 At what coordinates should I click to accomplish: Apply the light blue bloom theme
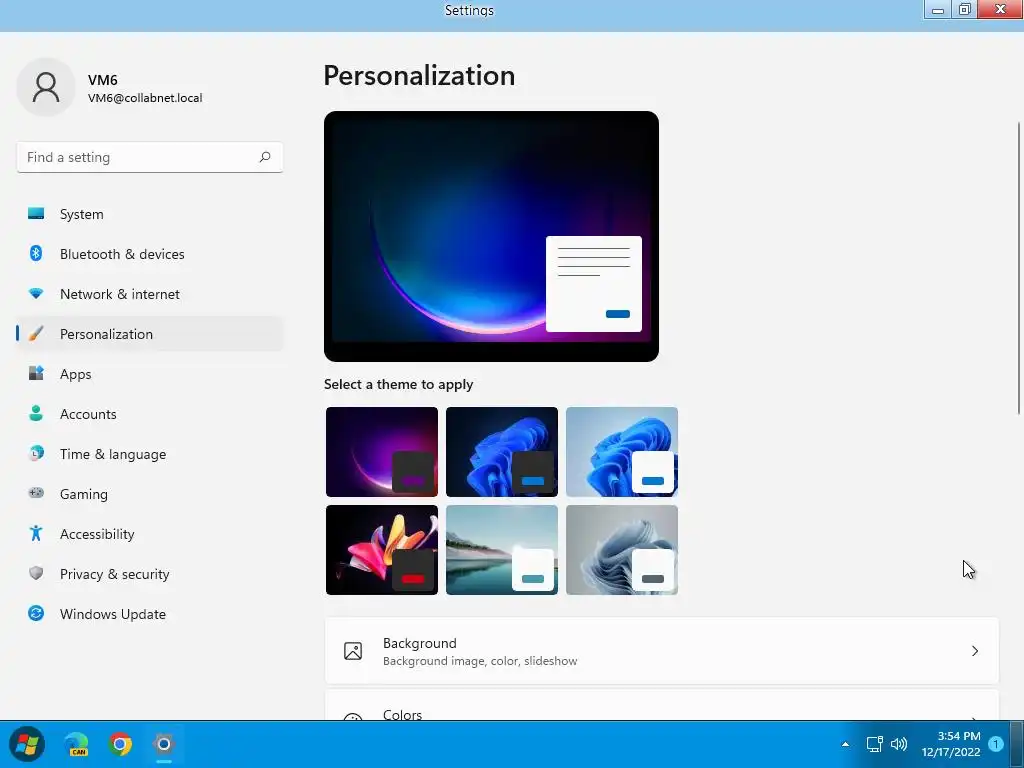[622, 451]
